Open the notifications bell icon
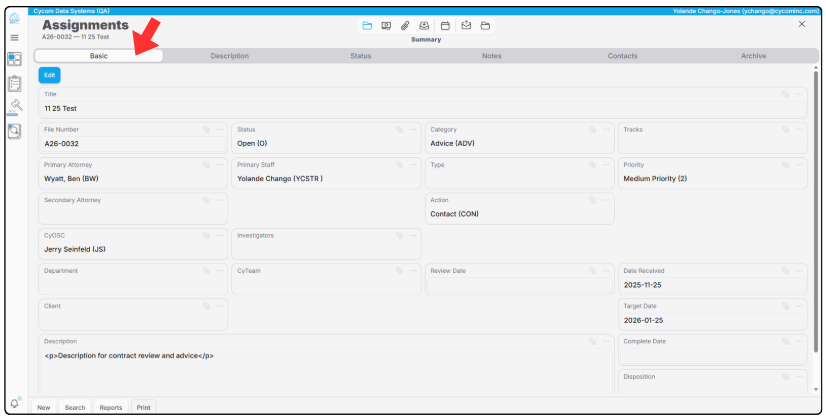826x418 pixels. 15,403
